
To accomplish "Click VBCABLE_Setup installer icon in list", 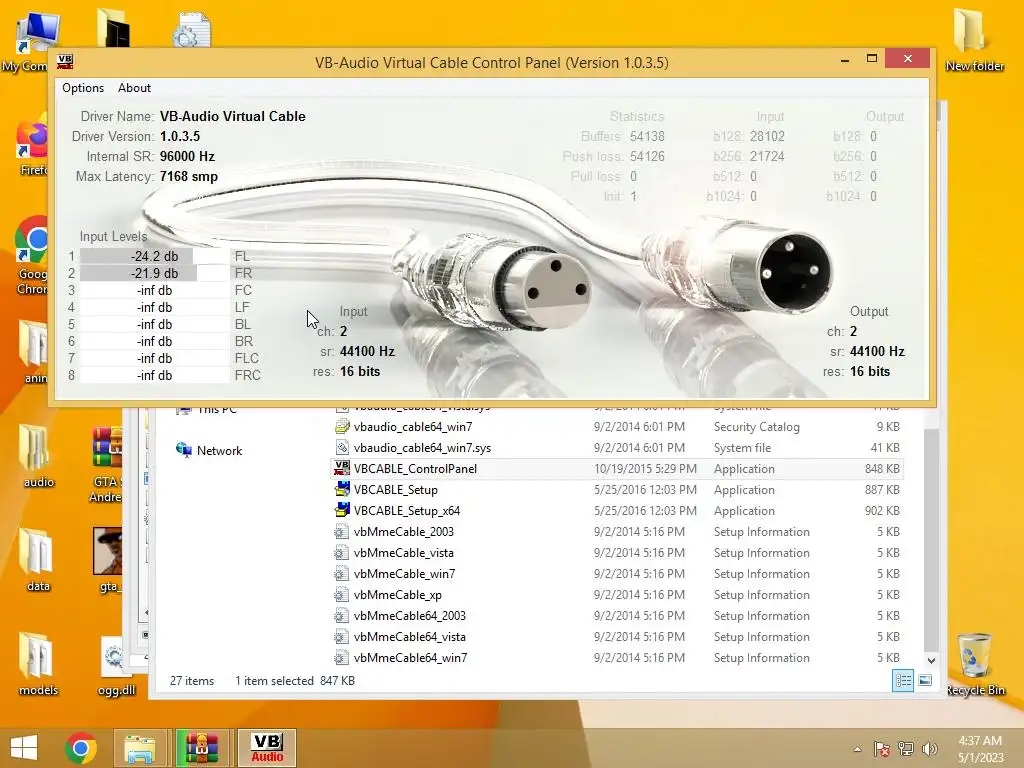I will pos(342,489).
